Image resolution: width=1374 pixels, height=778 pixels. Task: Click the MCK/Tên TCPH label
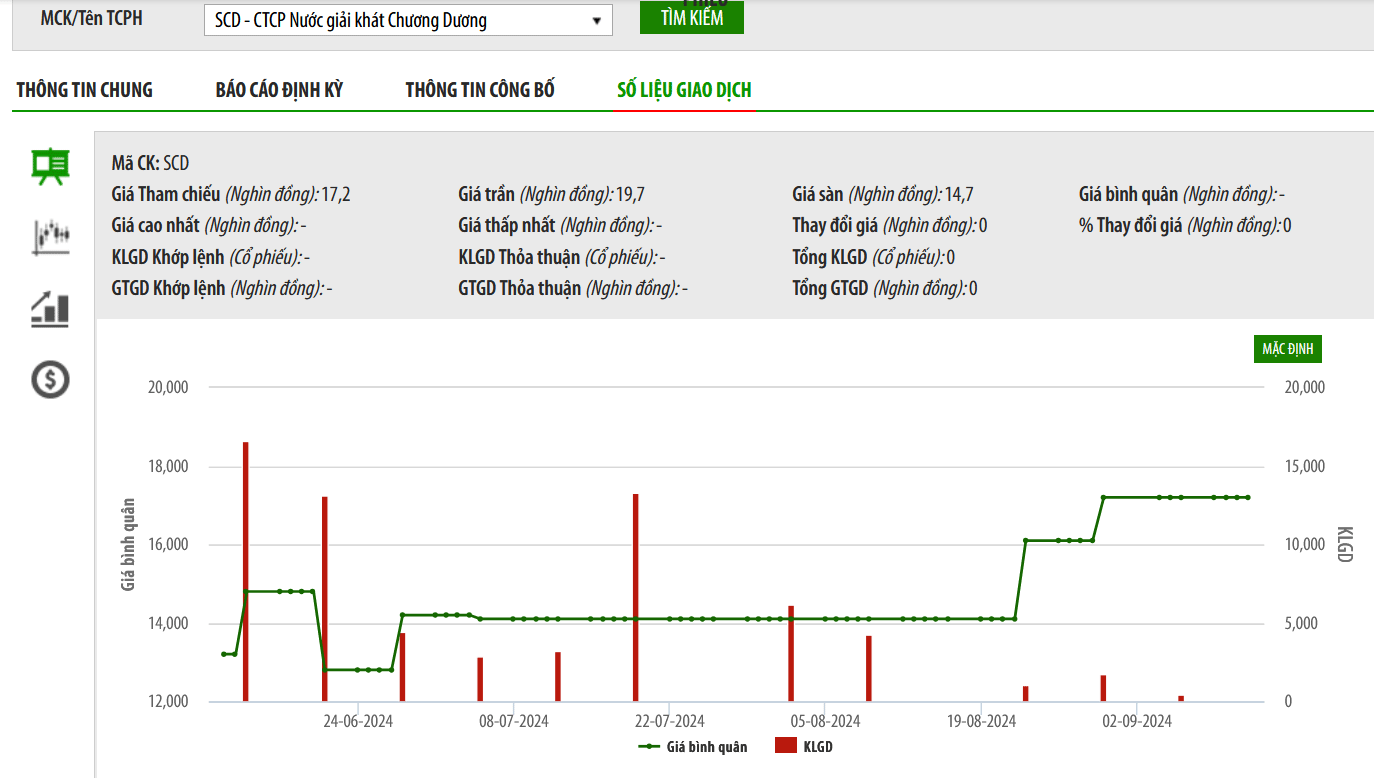click(x=92, y=18)
